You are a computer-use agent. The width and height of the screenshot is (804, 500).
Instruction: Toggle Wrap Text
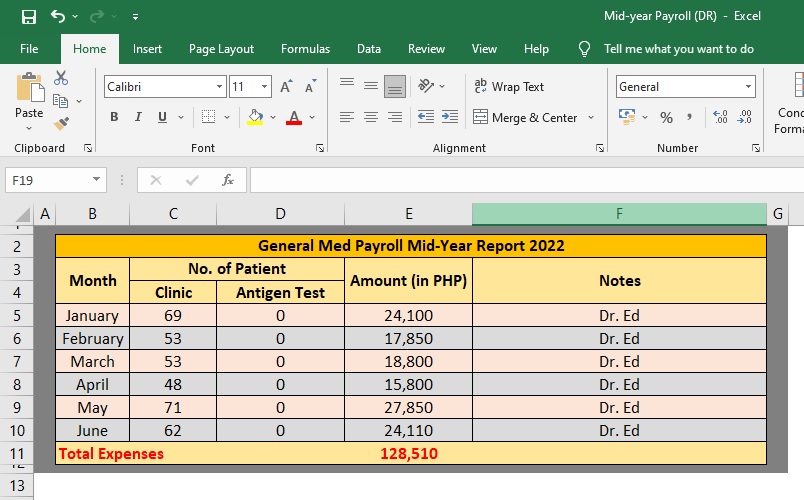point(509,87)
